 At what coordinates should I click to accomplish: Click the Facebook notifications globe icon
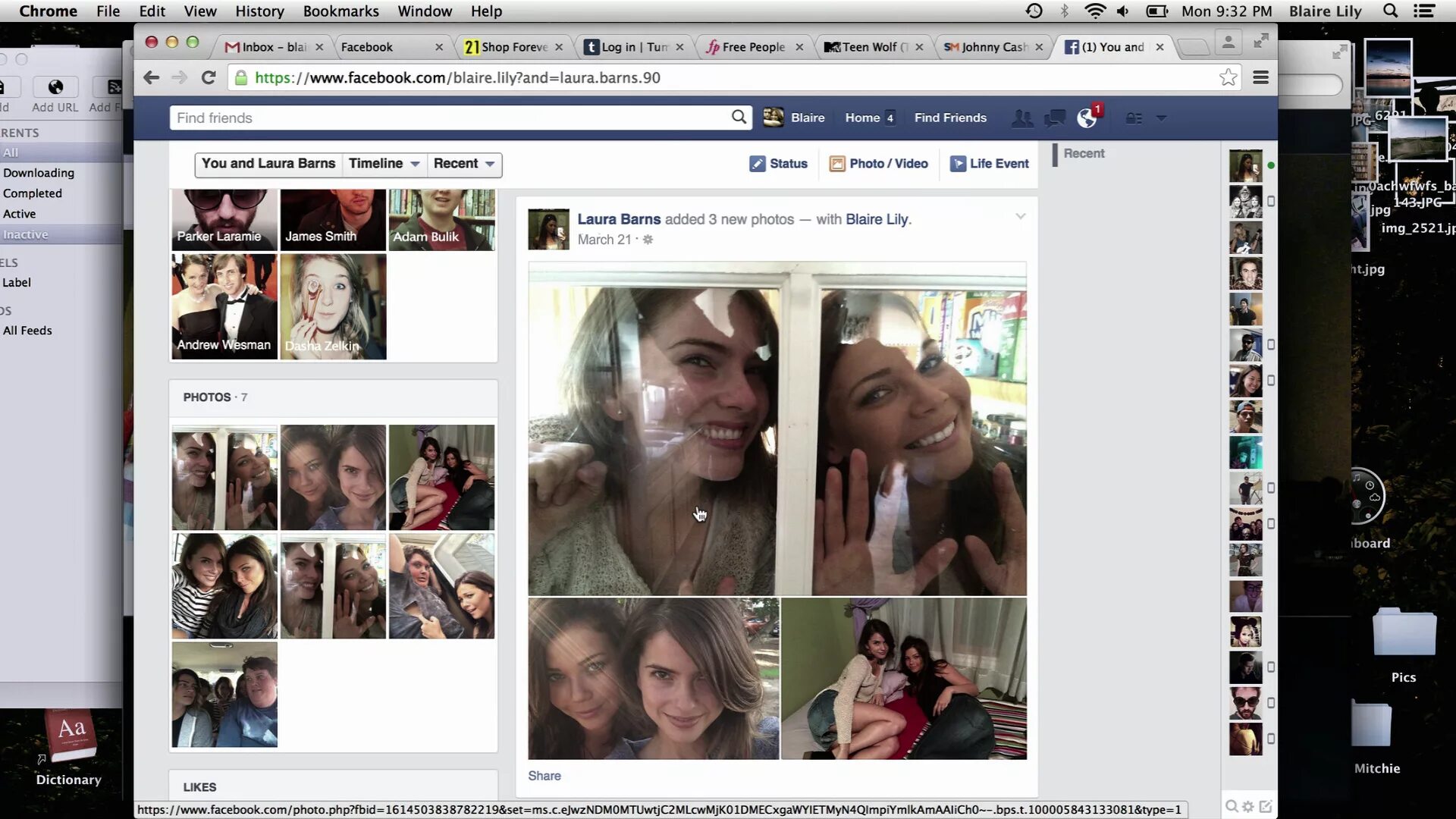pyautogui.click(x=1087, y=118)
